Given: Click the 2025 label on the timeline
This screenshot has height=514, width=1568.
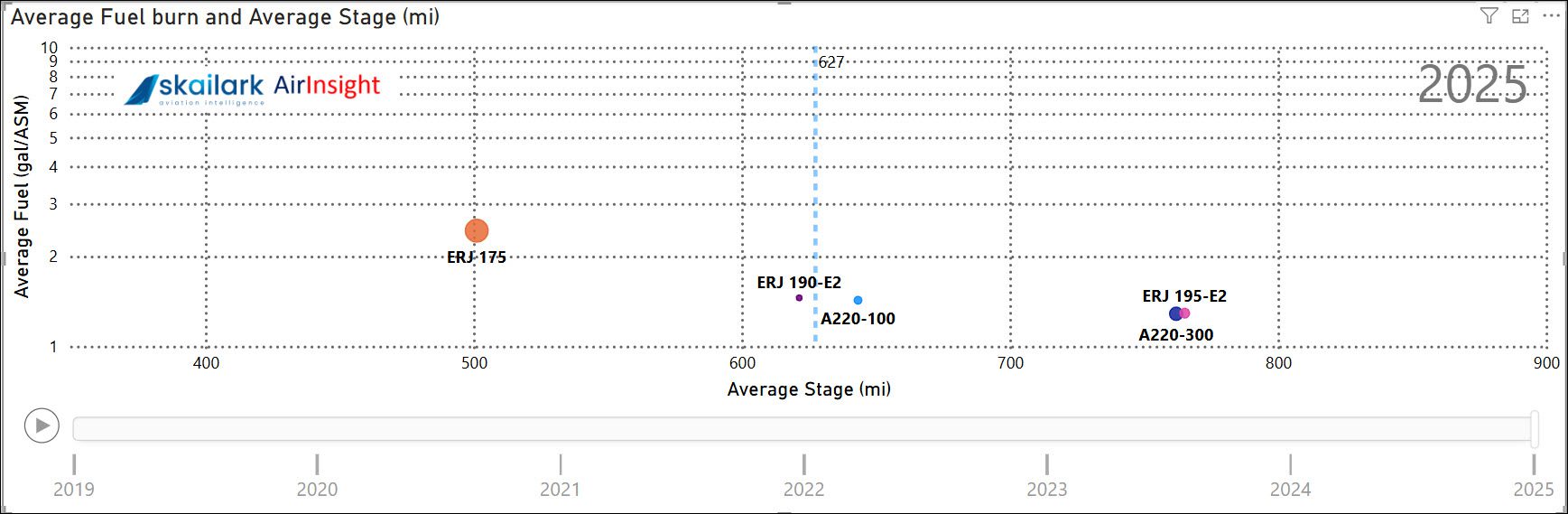Looking at the screenshot, I should 1533,489.
